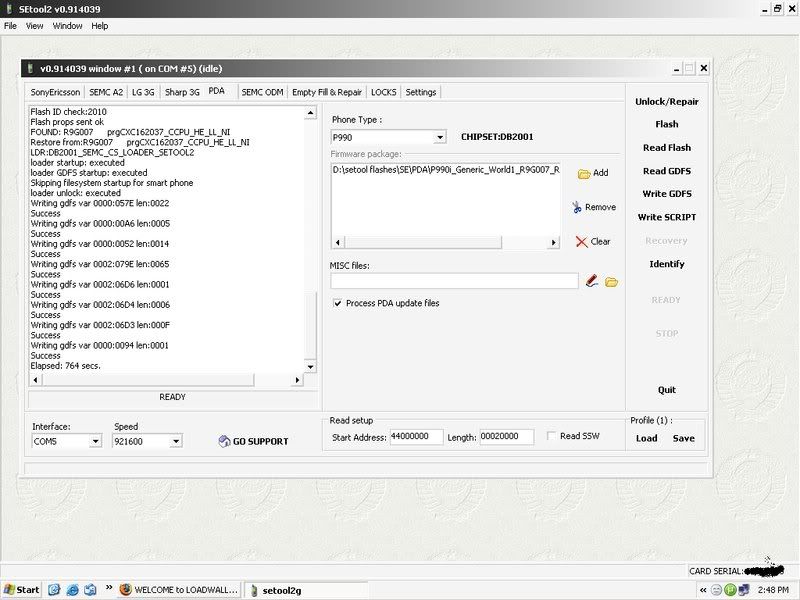Image resolution: width=800 pixels, height=600 pixels.
Task: Expand the Interface COM port dropdown
Action: (x=95, y=441)
